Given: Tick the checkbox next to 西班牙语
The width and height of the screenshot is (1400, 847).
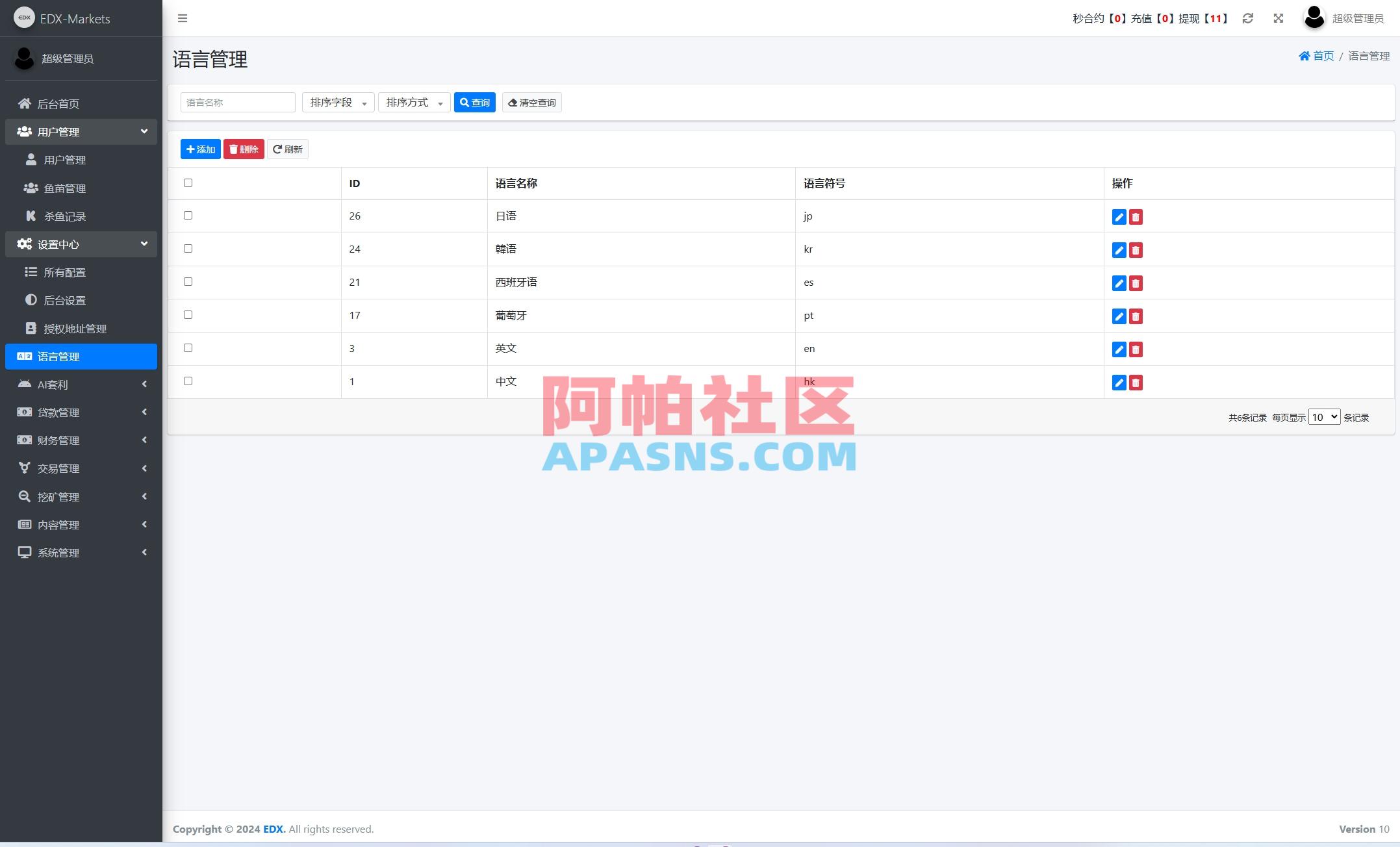Looking at the screenshot, I should (x=188, y=281).
